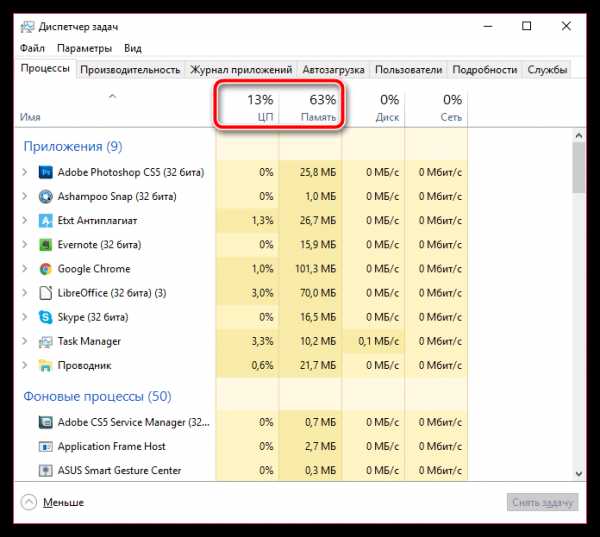The image size is (600, 537).
Task: Click the Меньше details link
Action: 63,503
